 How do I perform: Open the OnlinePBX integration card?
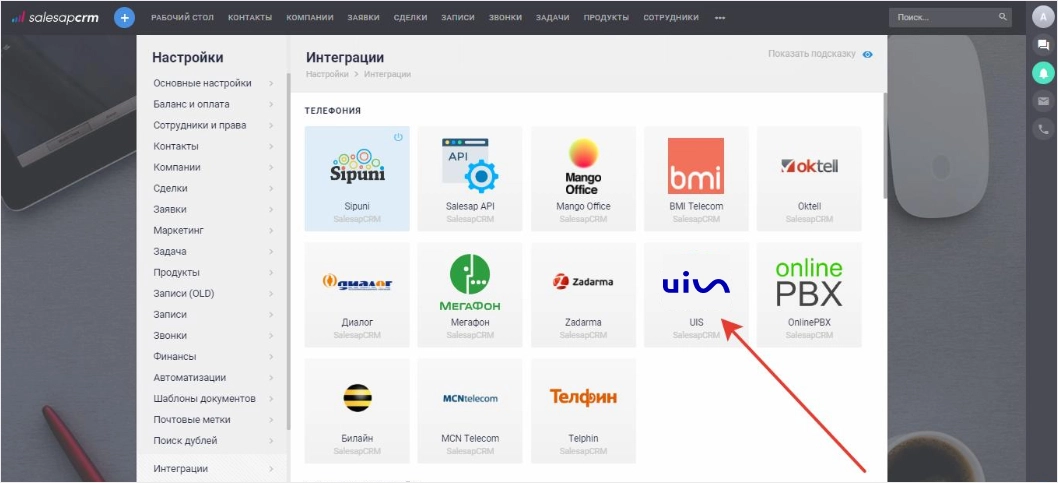tap(809, 295)
